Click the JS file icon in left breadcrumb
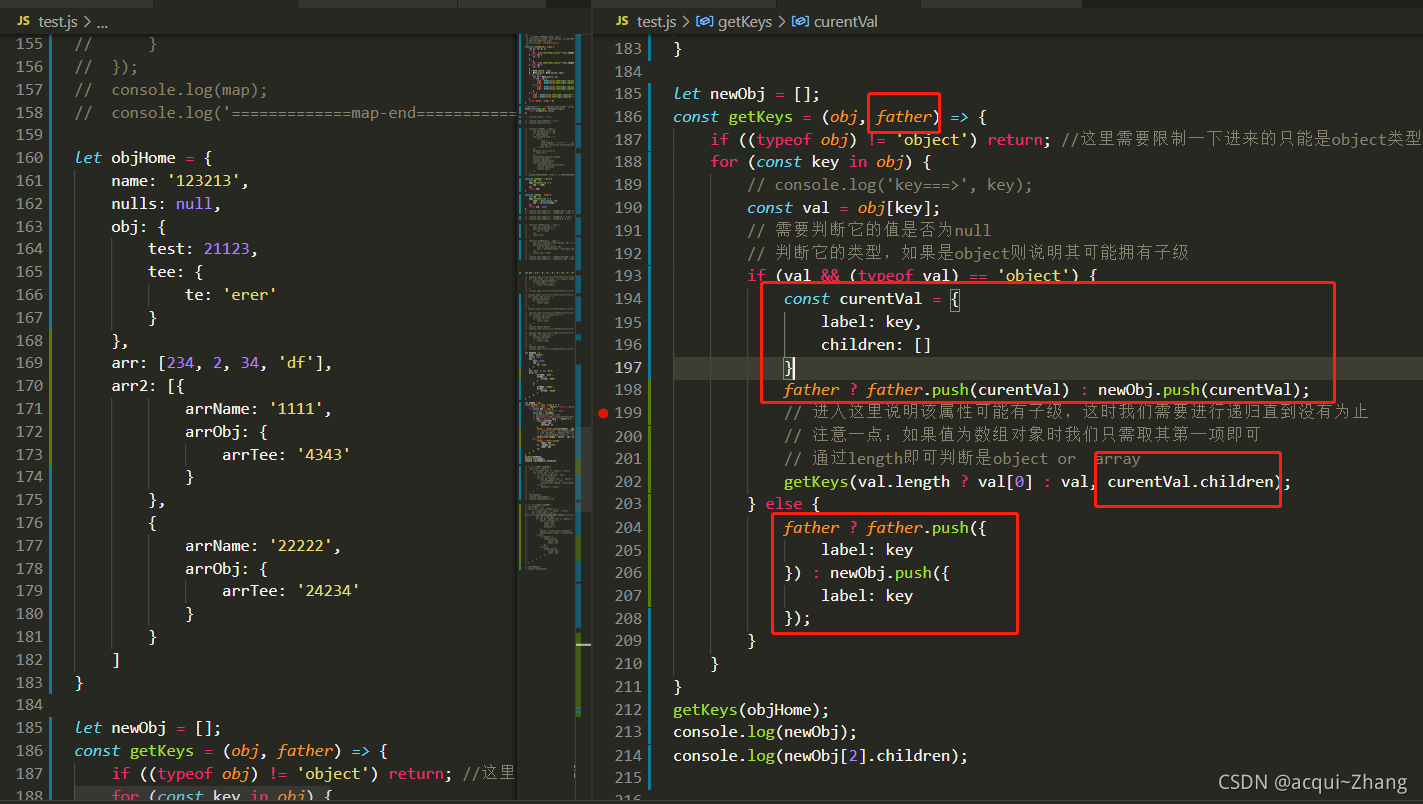 click(x=24, y=21)
